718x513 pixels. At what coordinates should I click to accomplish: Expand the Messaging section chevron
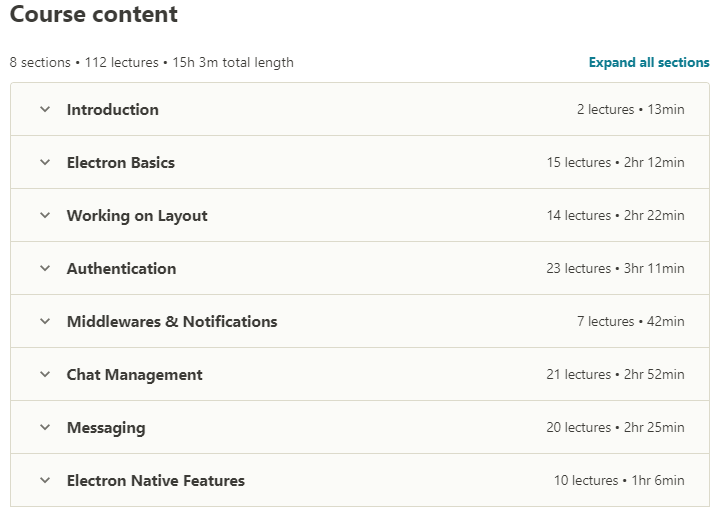[45, 427]
